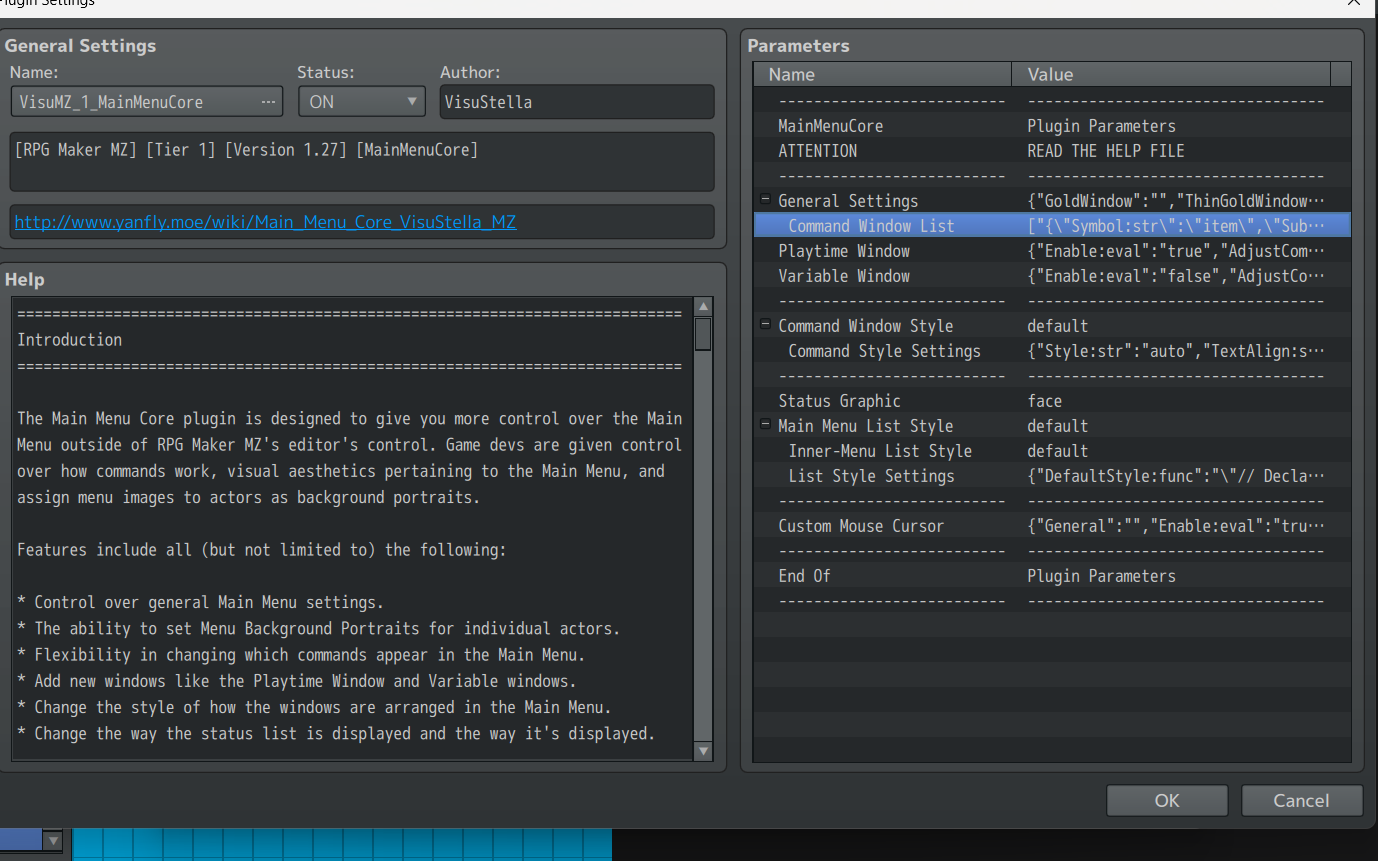Image resolution: width=1378 pixels, height=861 pixels.
Task: Open plugin picker via Name field ellipsis
Action: point(268,102)
